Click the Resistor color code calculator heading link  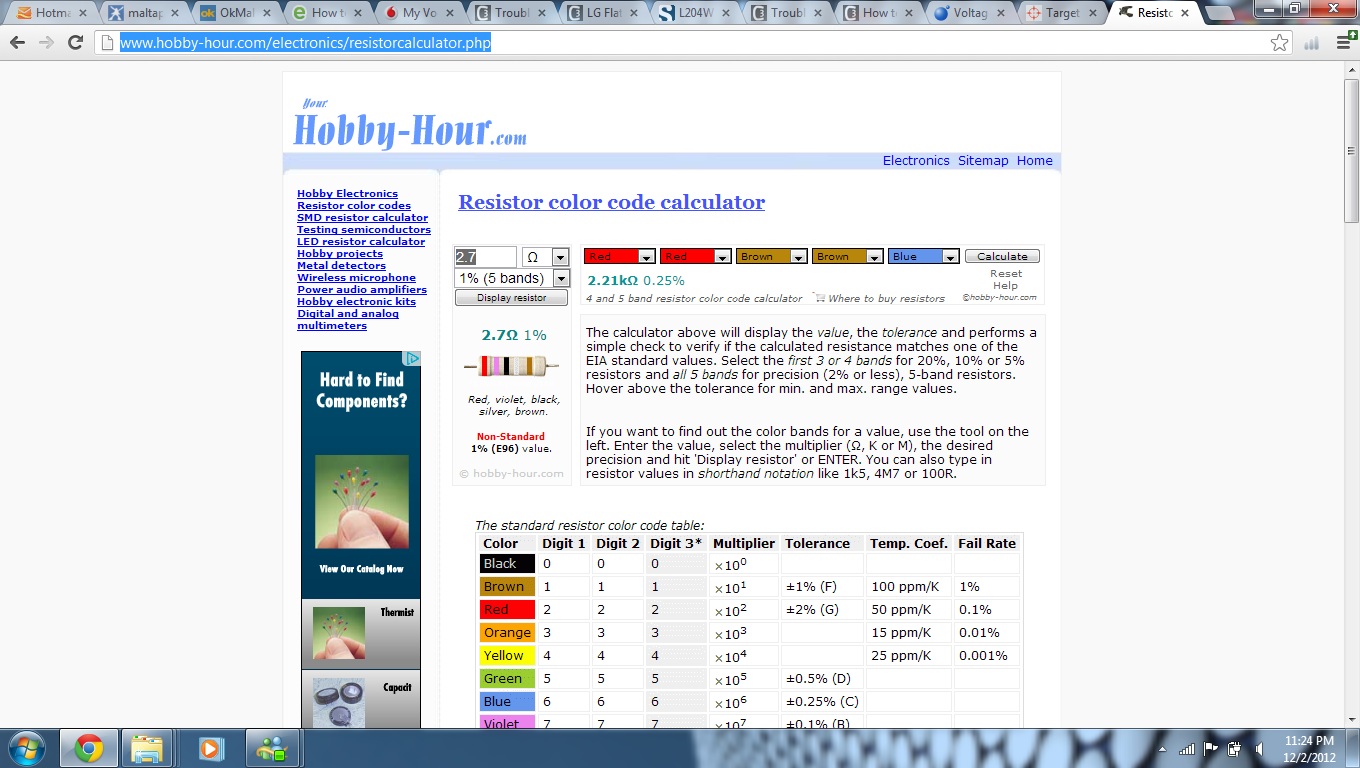(611, 202)
